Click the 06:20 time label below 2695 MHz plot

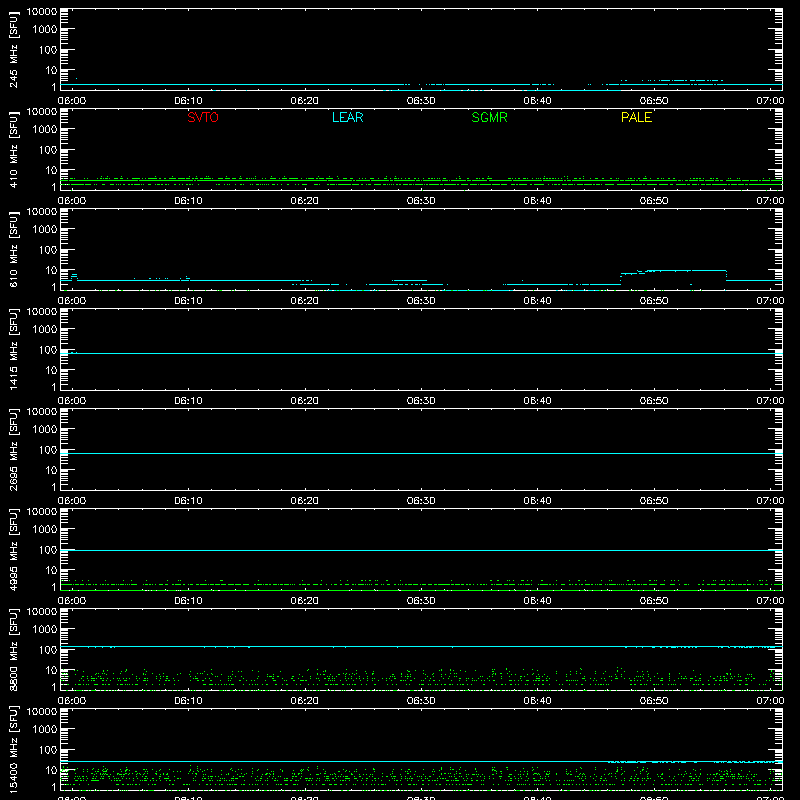point(305,501)
